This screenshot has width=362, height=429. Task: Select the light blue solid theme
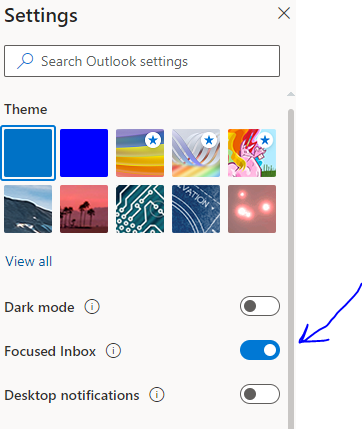28,153
